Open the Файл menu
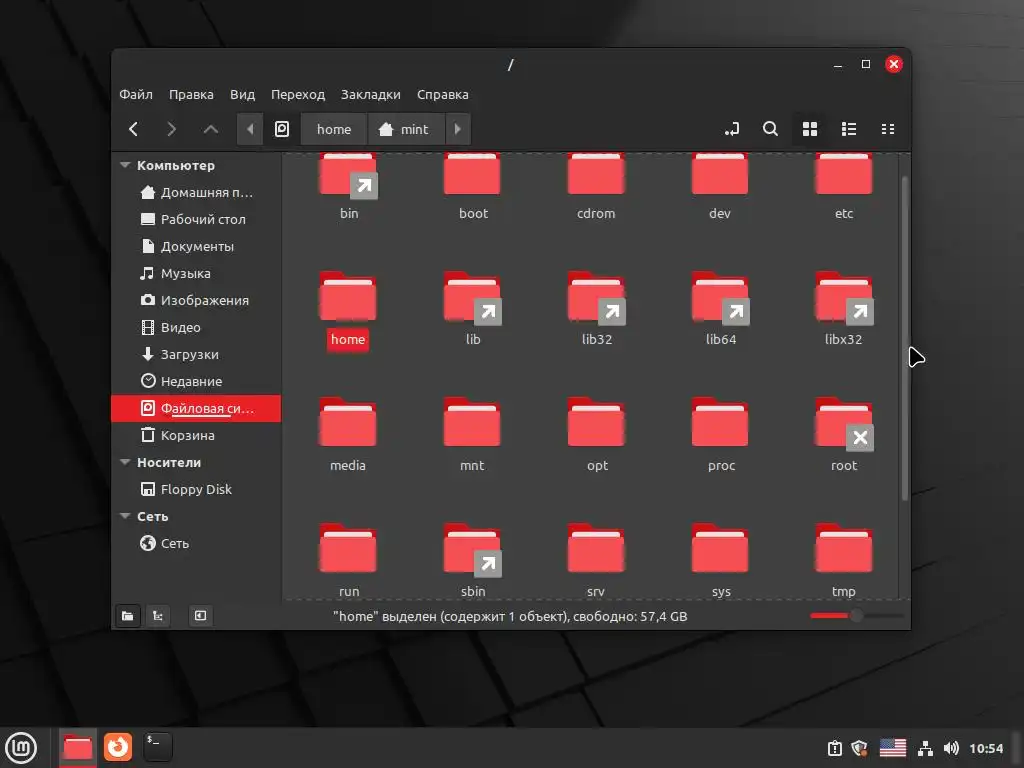1024x768 pixels. coord(136,95)
